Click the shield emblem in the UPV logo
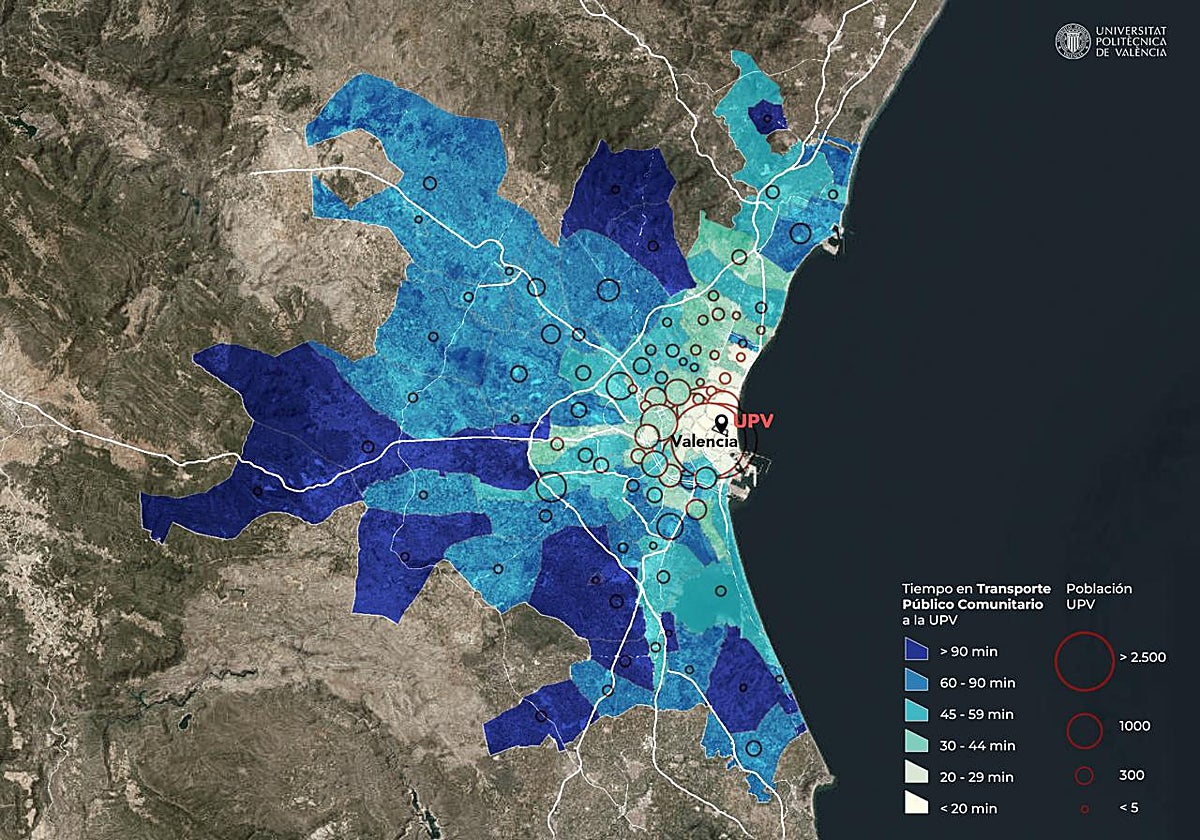 click(x=1075, y=42)
